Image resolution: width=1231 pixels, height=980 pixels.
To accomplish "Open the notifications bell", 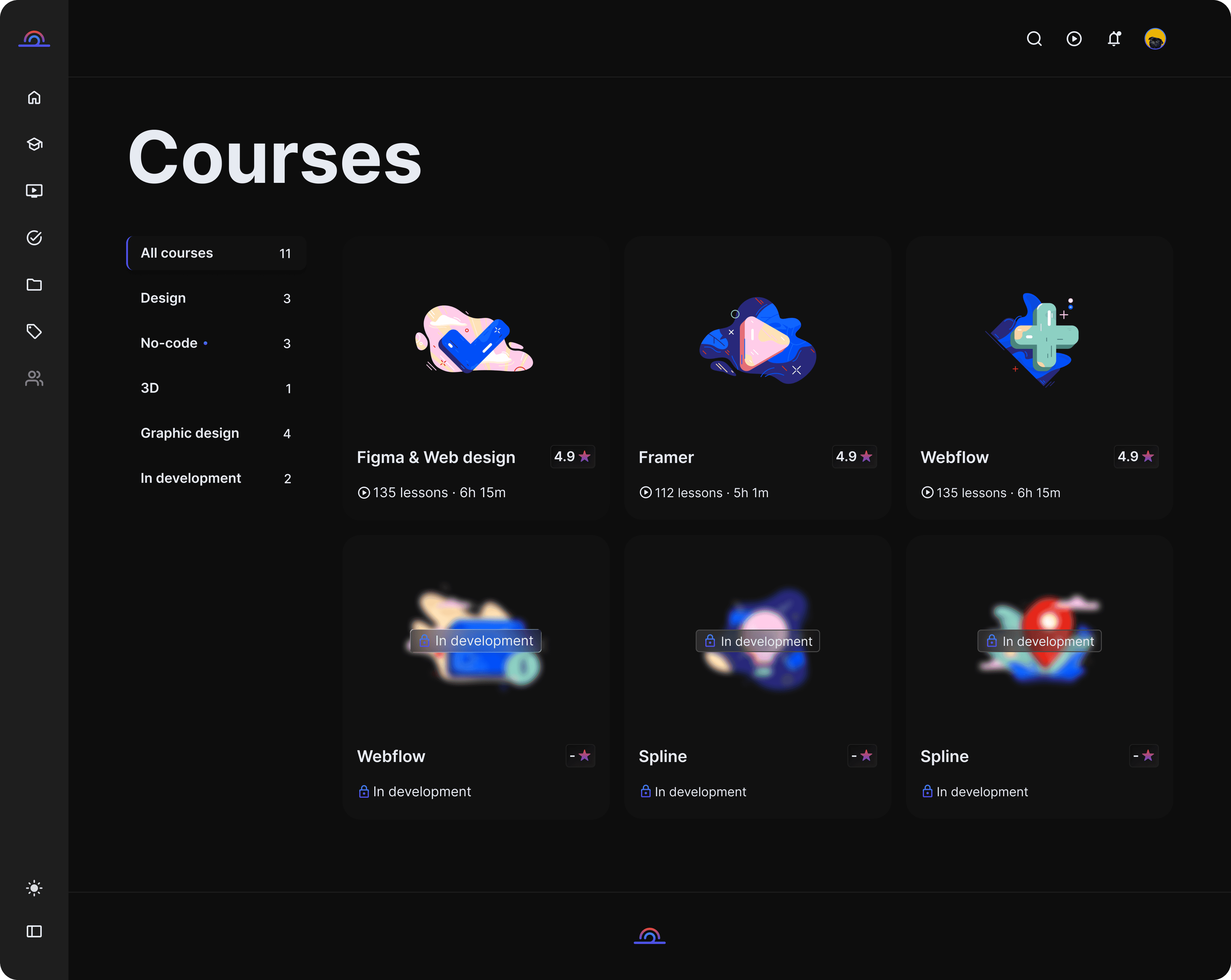I will (x=1114, y=39).
